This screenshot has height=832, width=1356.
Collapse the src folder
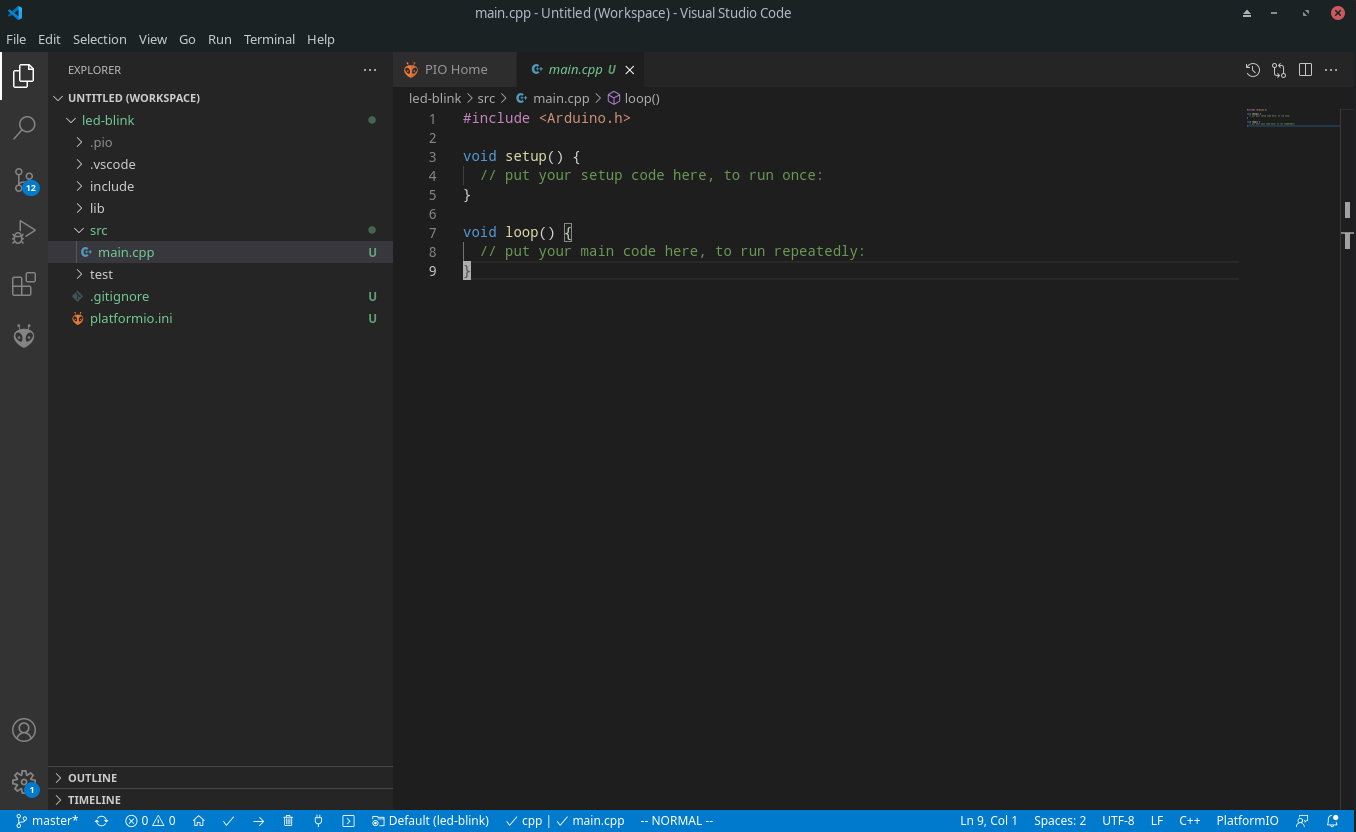(x=220, y=230)
